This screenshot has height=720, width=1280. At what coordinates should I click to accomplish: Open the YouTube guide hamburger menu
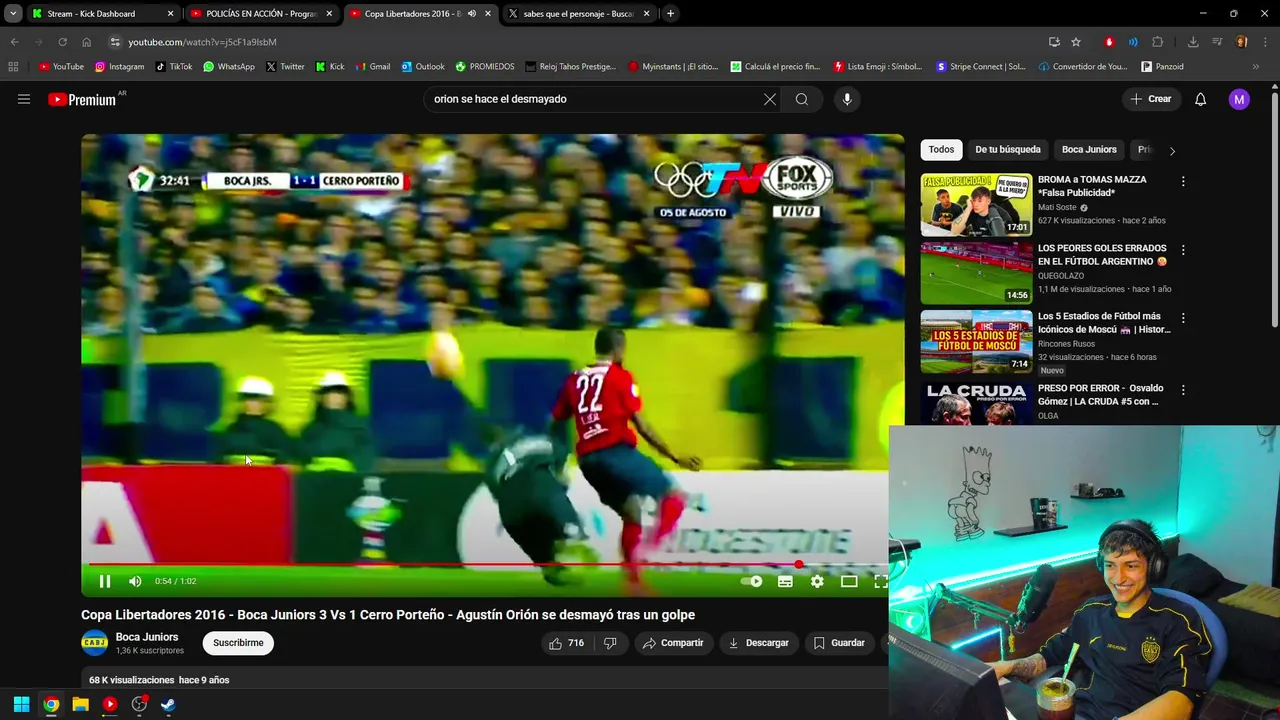pos(24,99)
